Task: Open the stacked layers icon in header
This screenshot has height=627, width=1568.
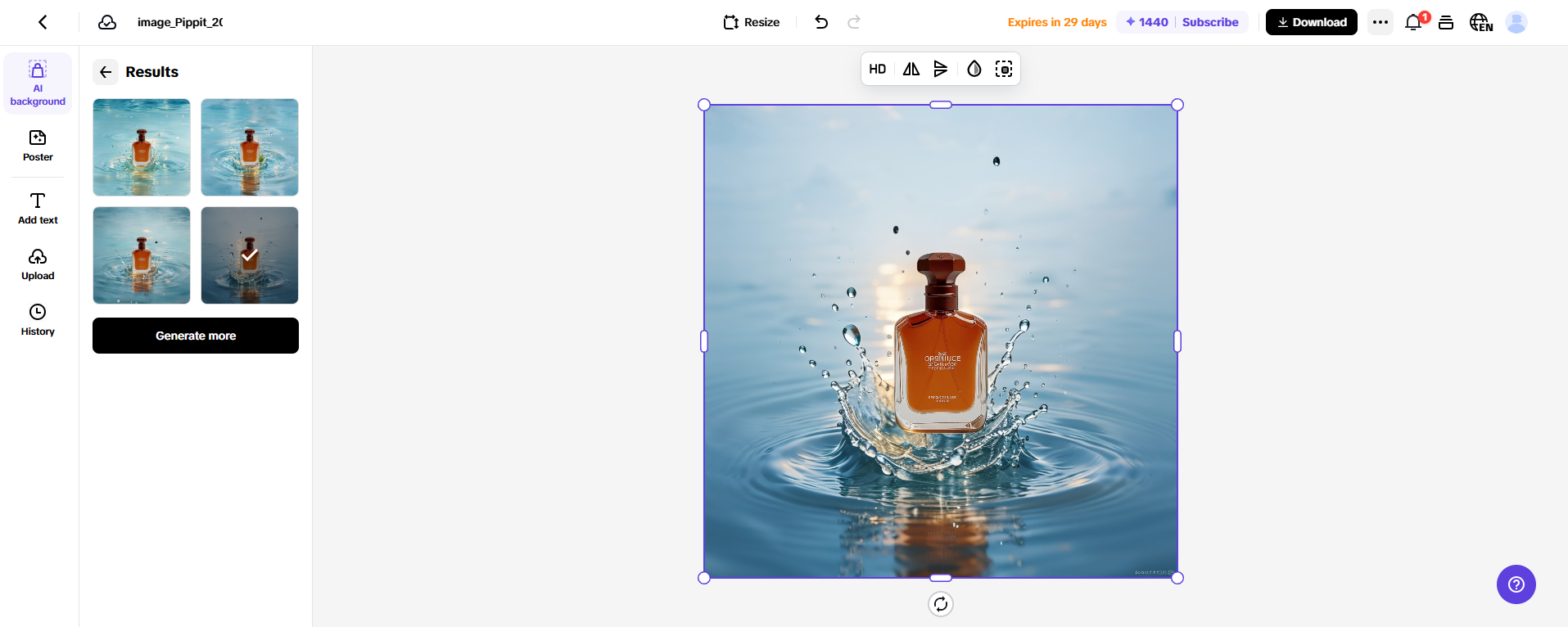Action: [x=1446, y=22]
